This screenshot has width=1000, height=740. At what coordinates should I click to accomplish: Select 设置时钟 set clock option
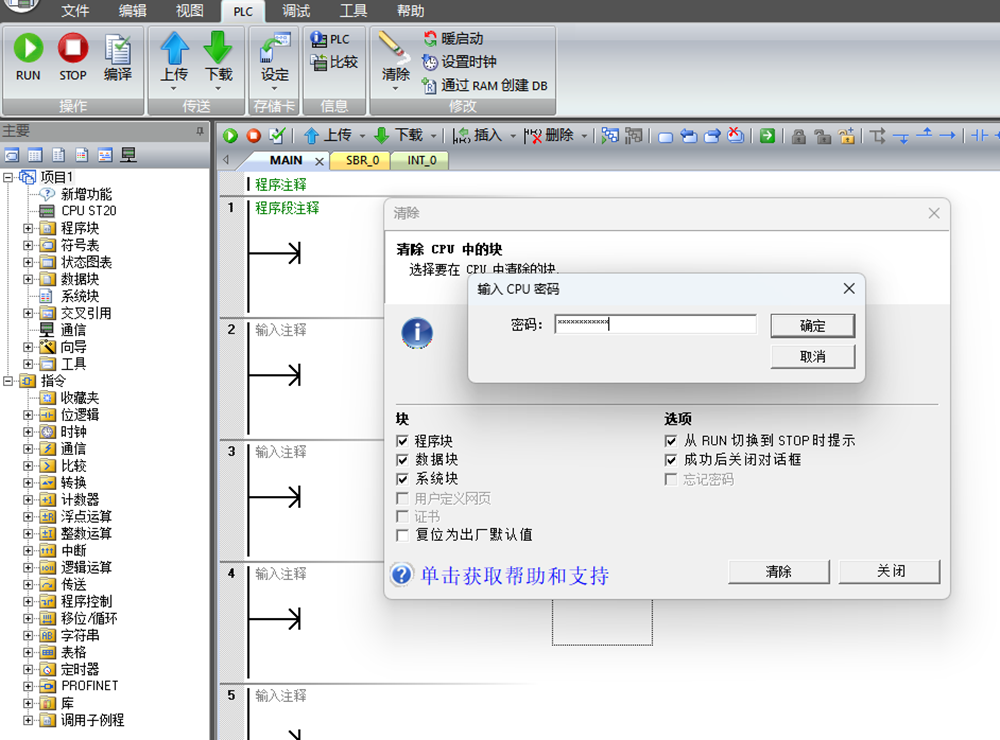461,62
